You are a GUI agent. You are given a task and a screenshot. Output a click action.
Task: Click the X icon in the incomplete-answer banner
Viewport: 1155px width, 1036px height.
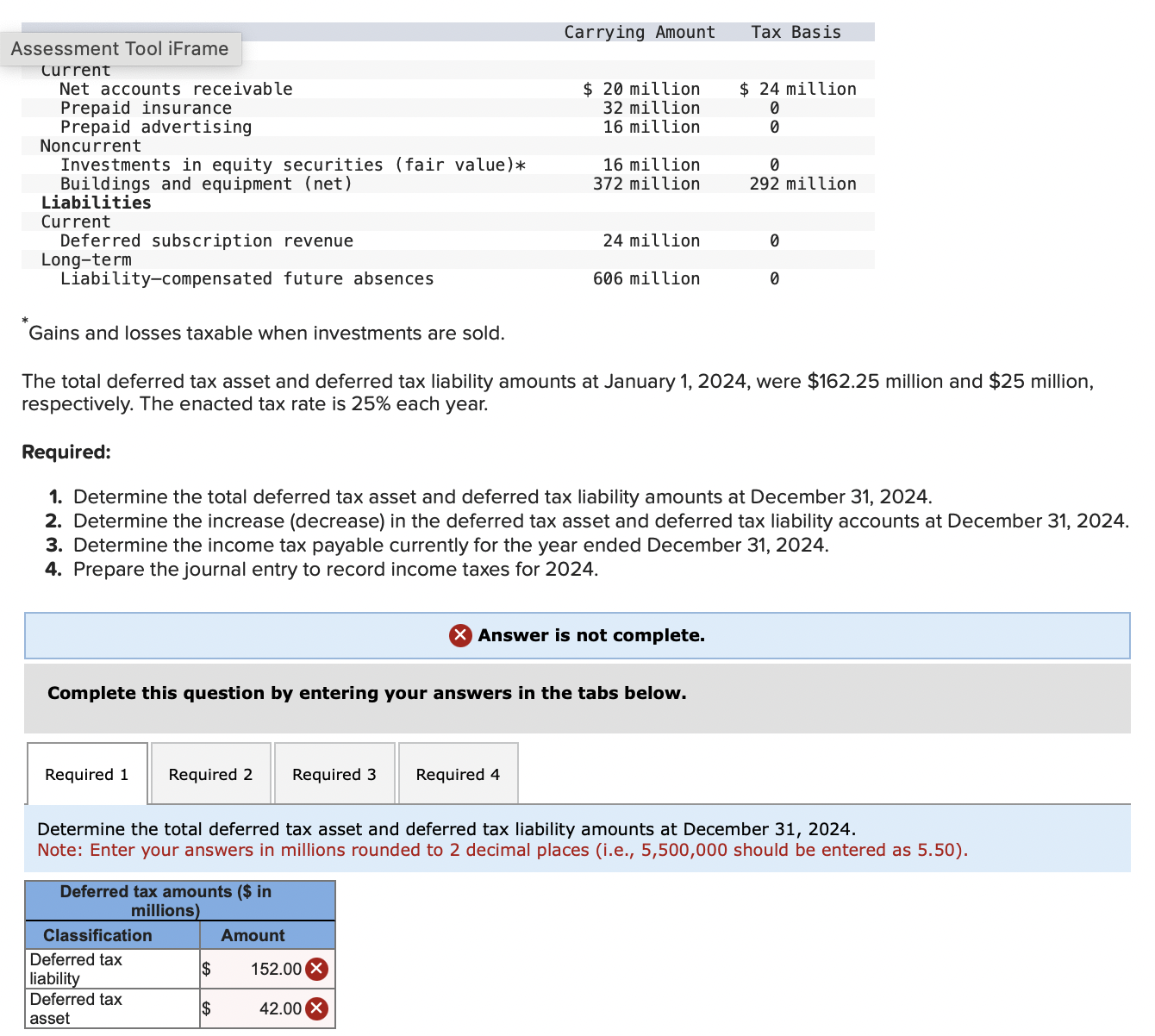[460, 635]
